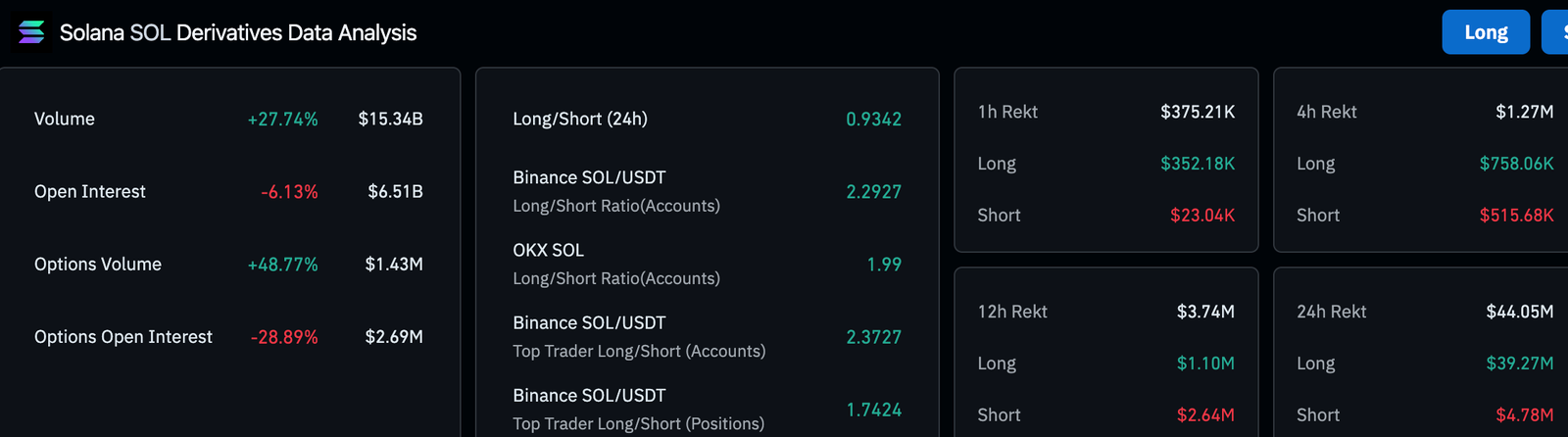1568x437 pixels.
Task: Click the Solana SOL Derivatives Data Analysis heading
Action: (x=238, y=32)
